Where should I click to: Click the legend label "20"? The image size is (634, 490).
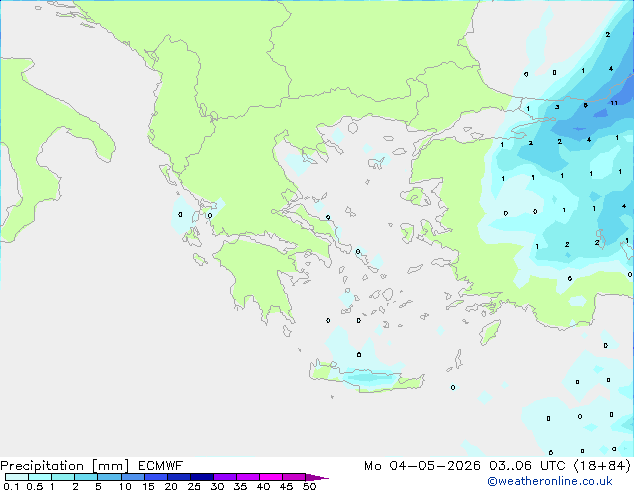[x=171, y=486]
